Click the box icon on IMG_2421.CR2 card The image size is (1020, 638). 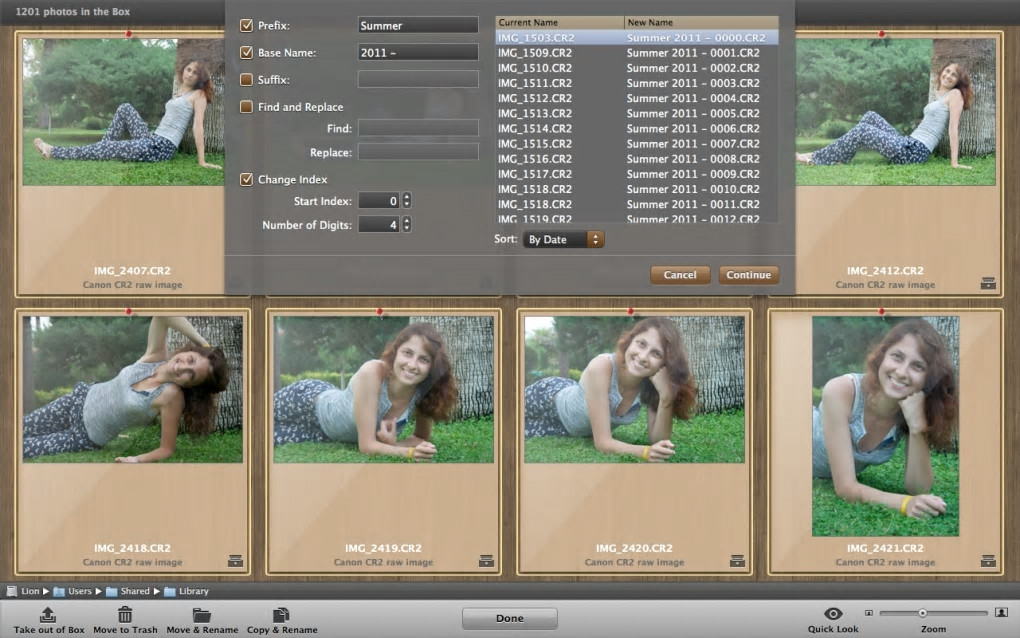(x=988, y=560)
